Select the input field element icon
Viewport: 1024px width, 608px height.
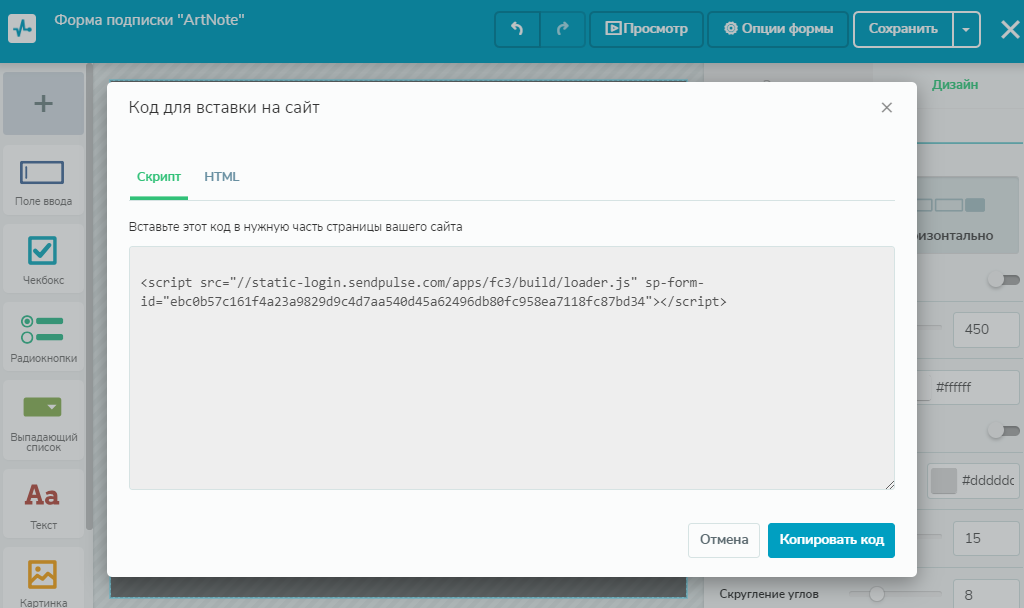coord(43,172)
